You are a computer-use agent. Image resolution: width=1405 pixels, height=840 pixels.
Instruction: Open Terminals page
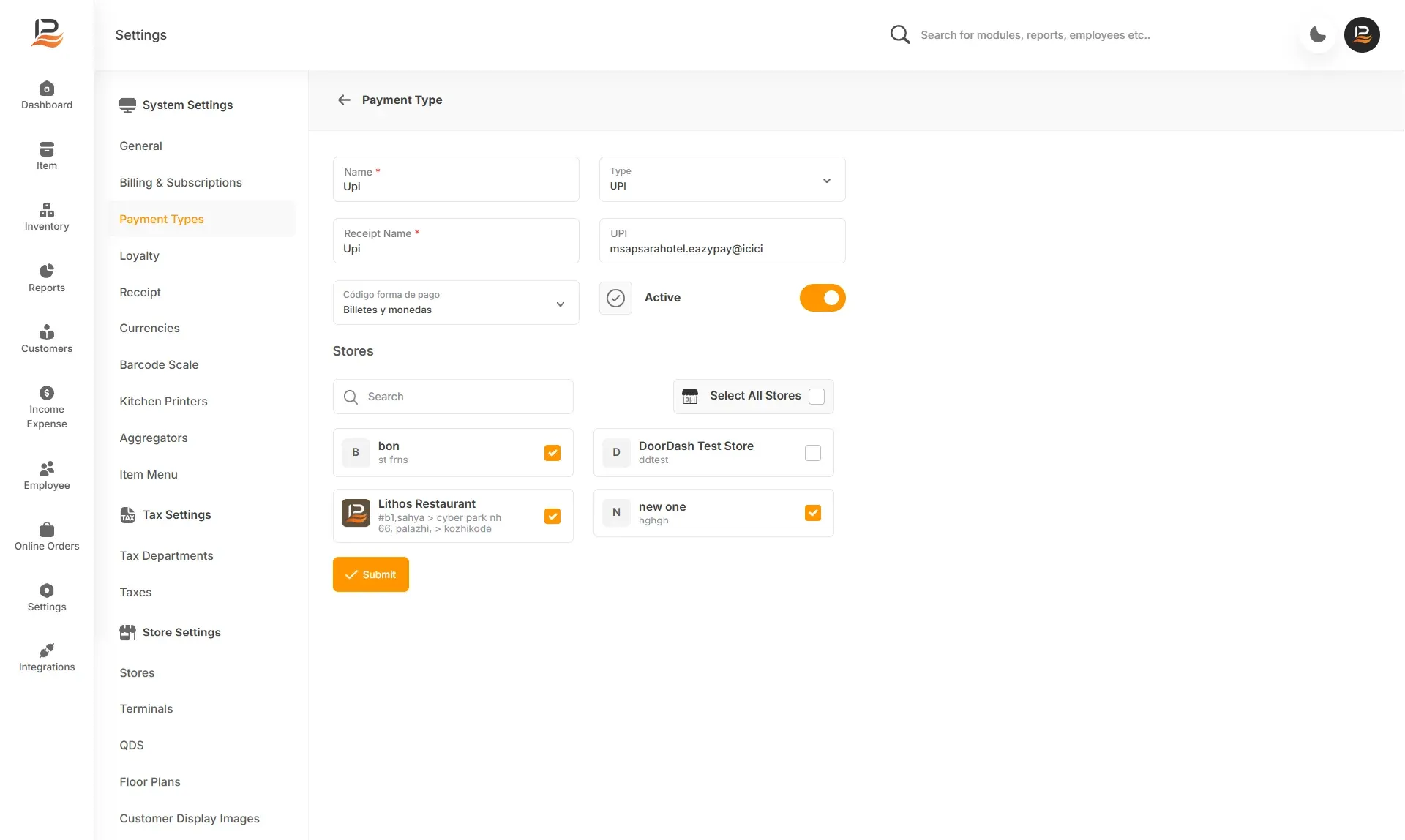point(146,709)
